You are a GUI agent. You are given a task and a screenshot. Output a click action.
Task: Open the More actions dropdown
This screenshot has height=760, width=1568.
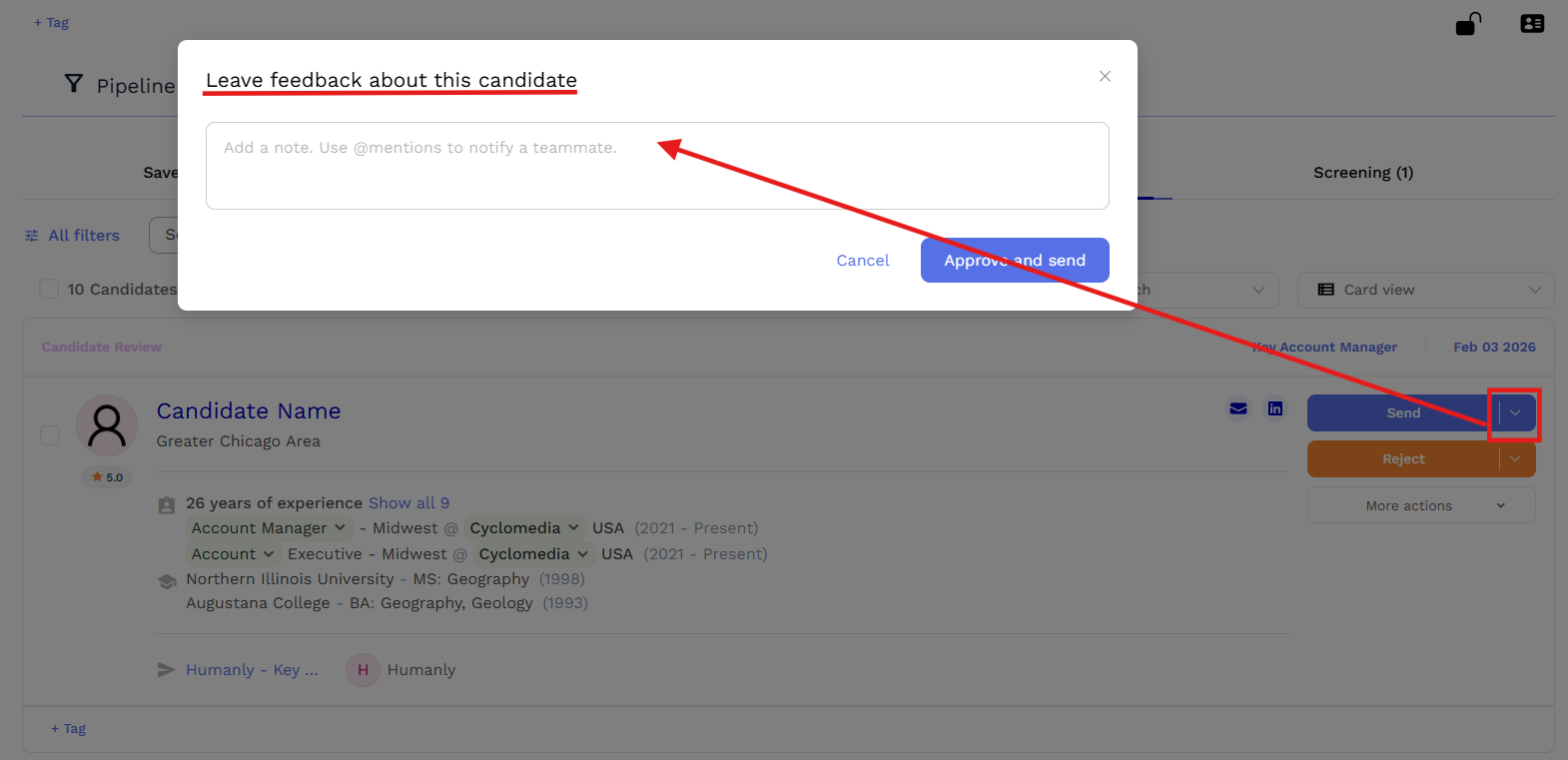[1421, 505]
